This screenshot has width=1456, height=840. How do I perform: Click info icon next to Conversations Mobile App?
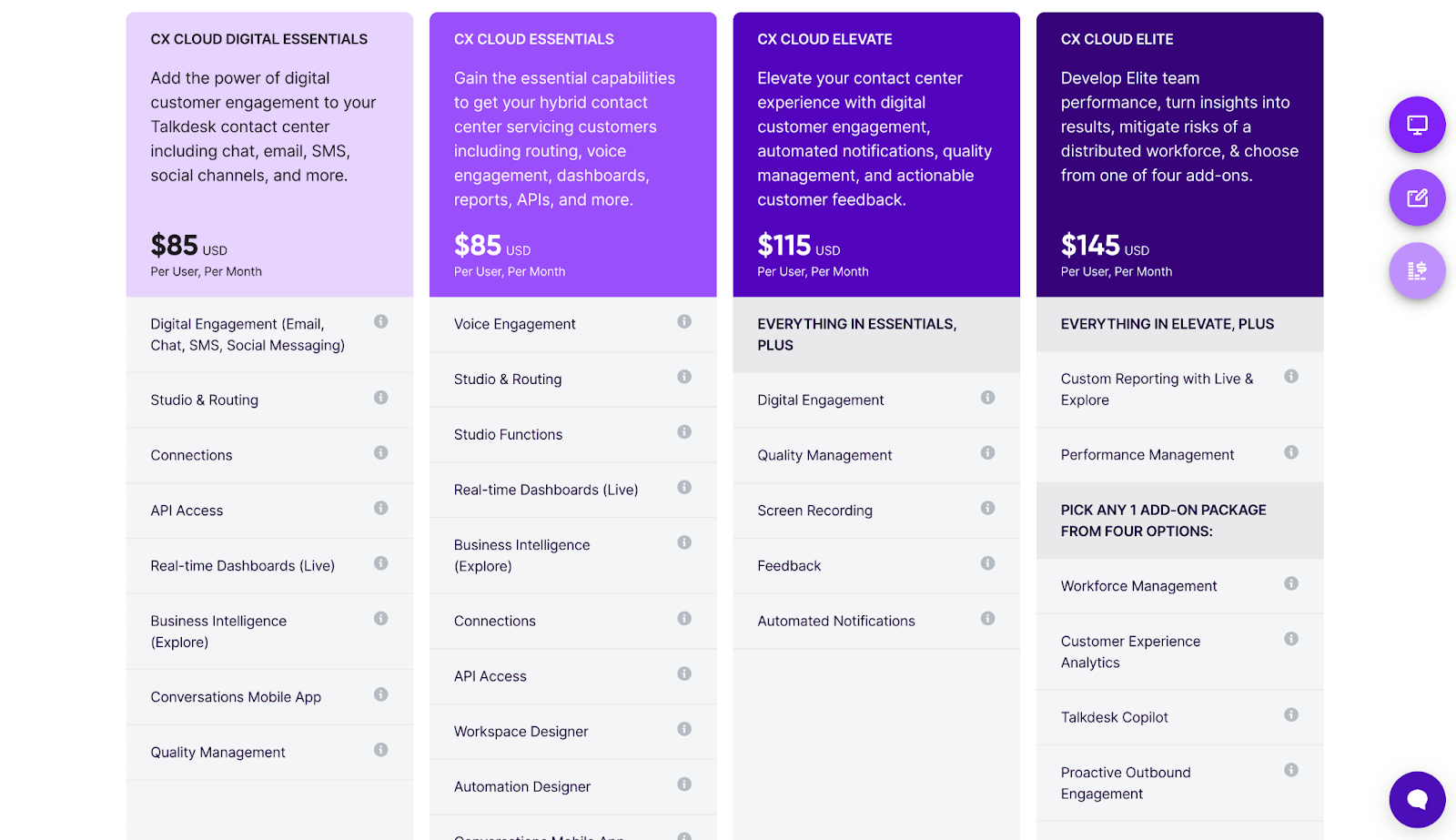(x=381, y=694)
